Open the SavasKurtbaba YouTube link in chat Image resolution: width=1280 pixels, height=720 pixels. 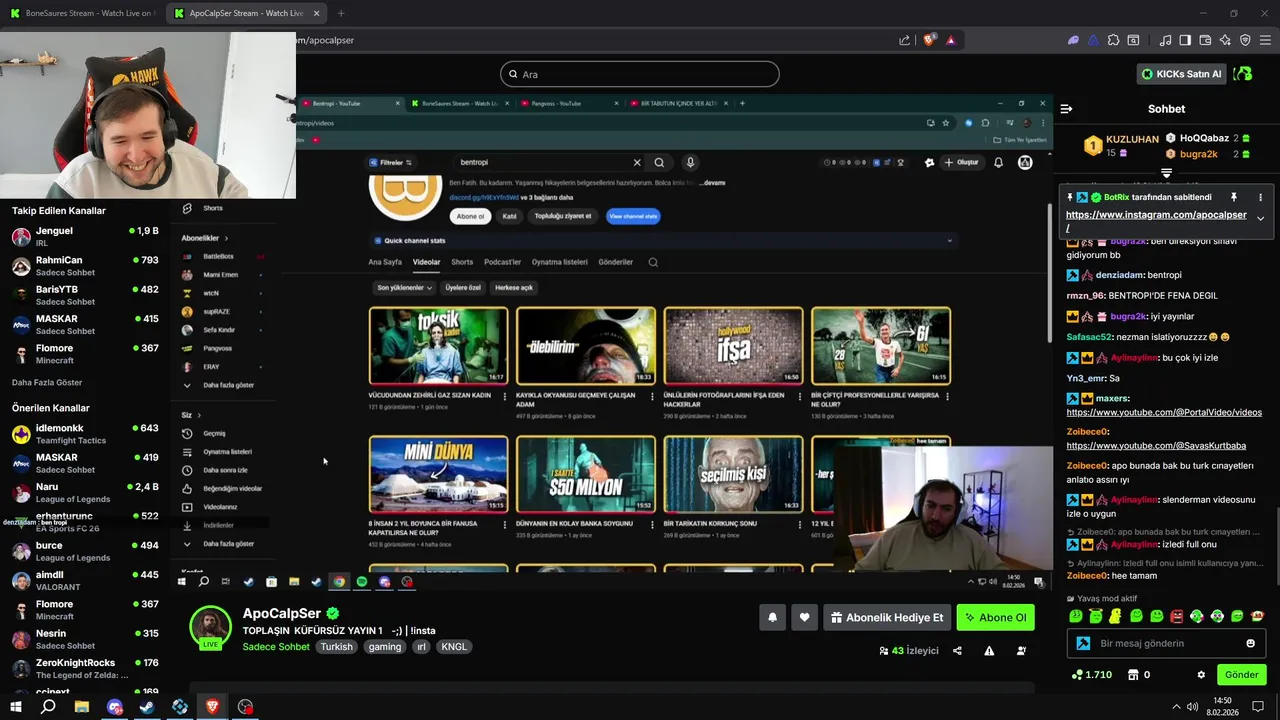(1156, 445)
